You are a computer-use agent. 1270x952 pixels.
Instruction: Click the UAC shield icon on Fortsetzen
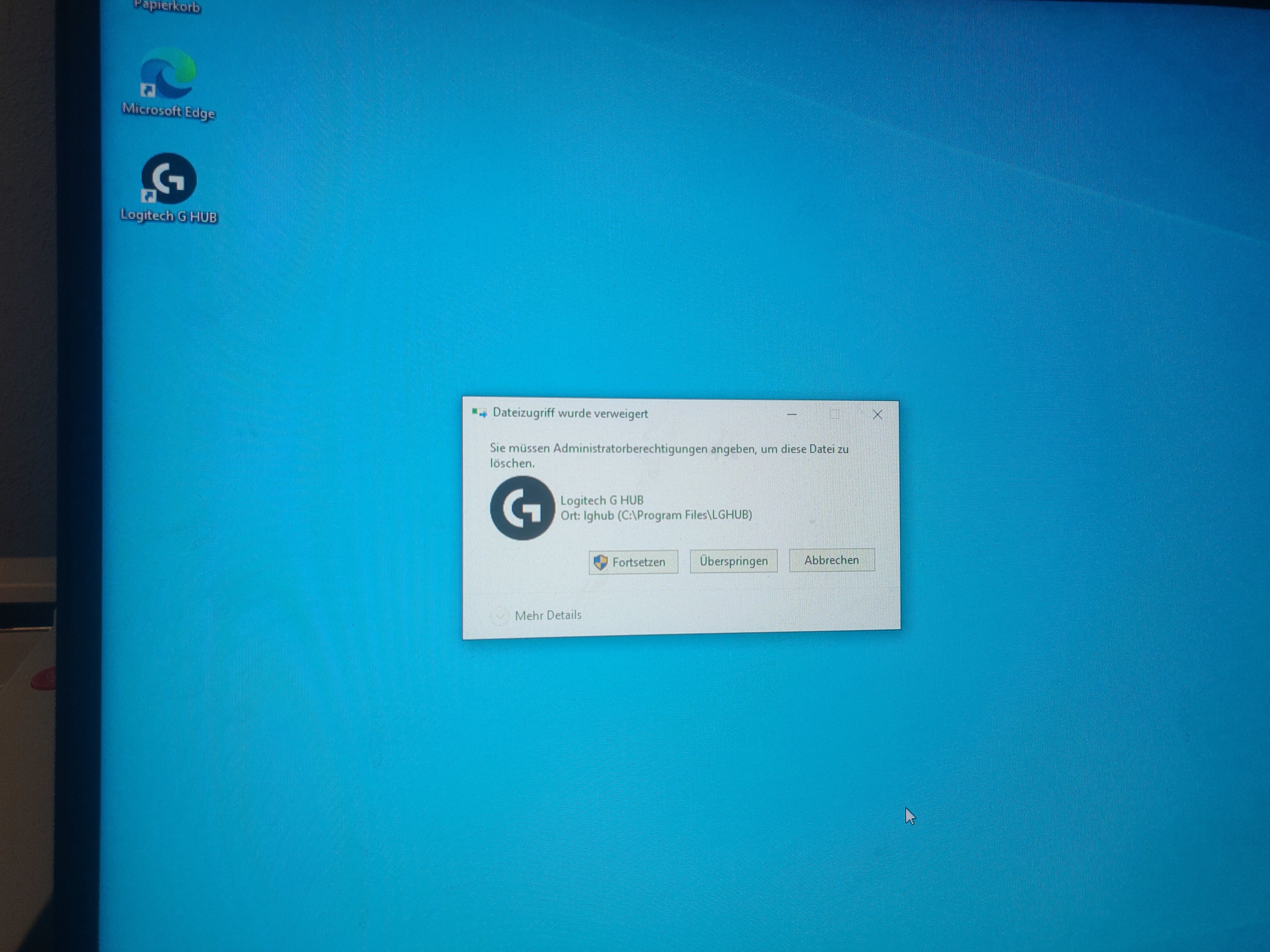[601, 562]
